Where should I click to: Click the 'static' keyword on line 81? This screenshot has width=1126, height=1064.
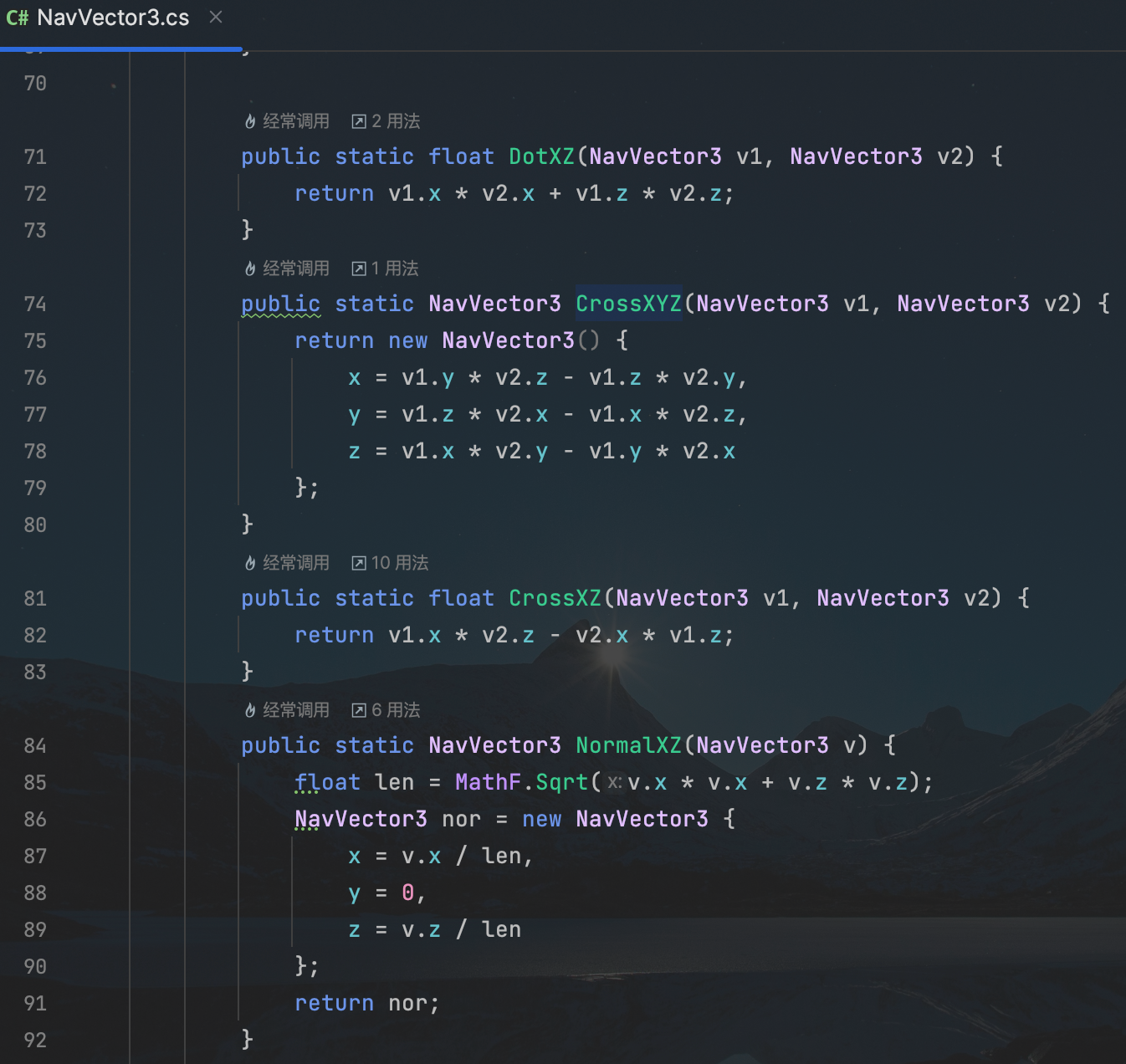click(375, 598)
